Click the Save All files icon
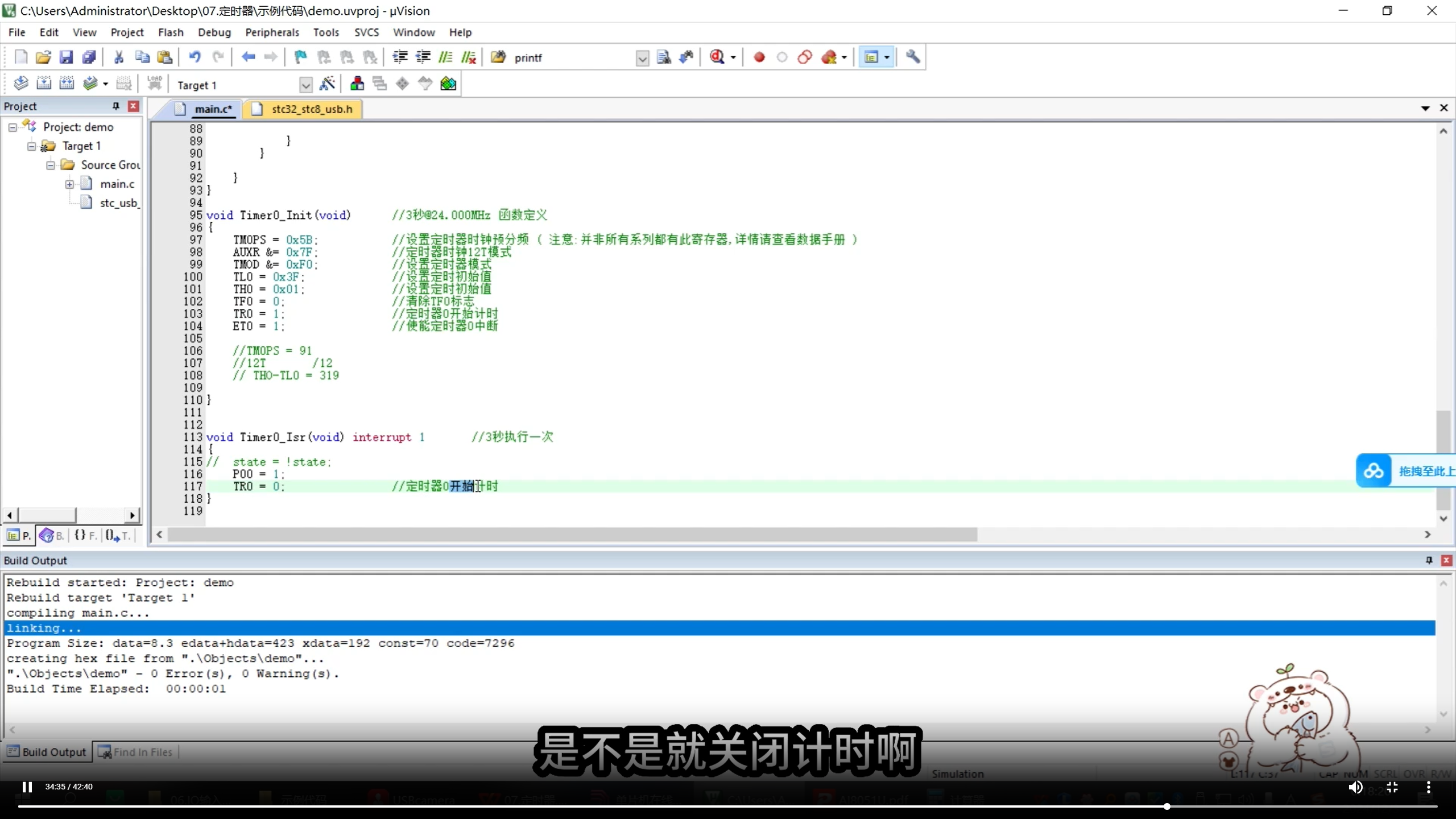This screenshot has height=819, width=1456. point(89,57)
